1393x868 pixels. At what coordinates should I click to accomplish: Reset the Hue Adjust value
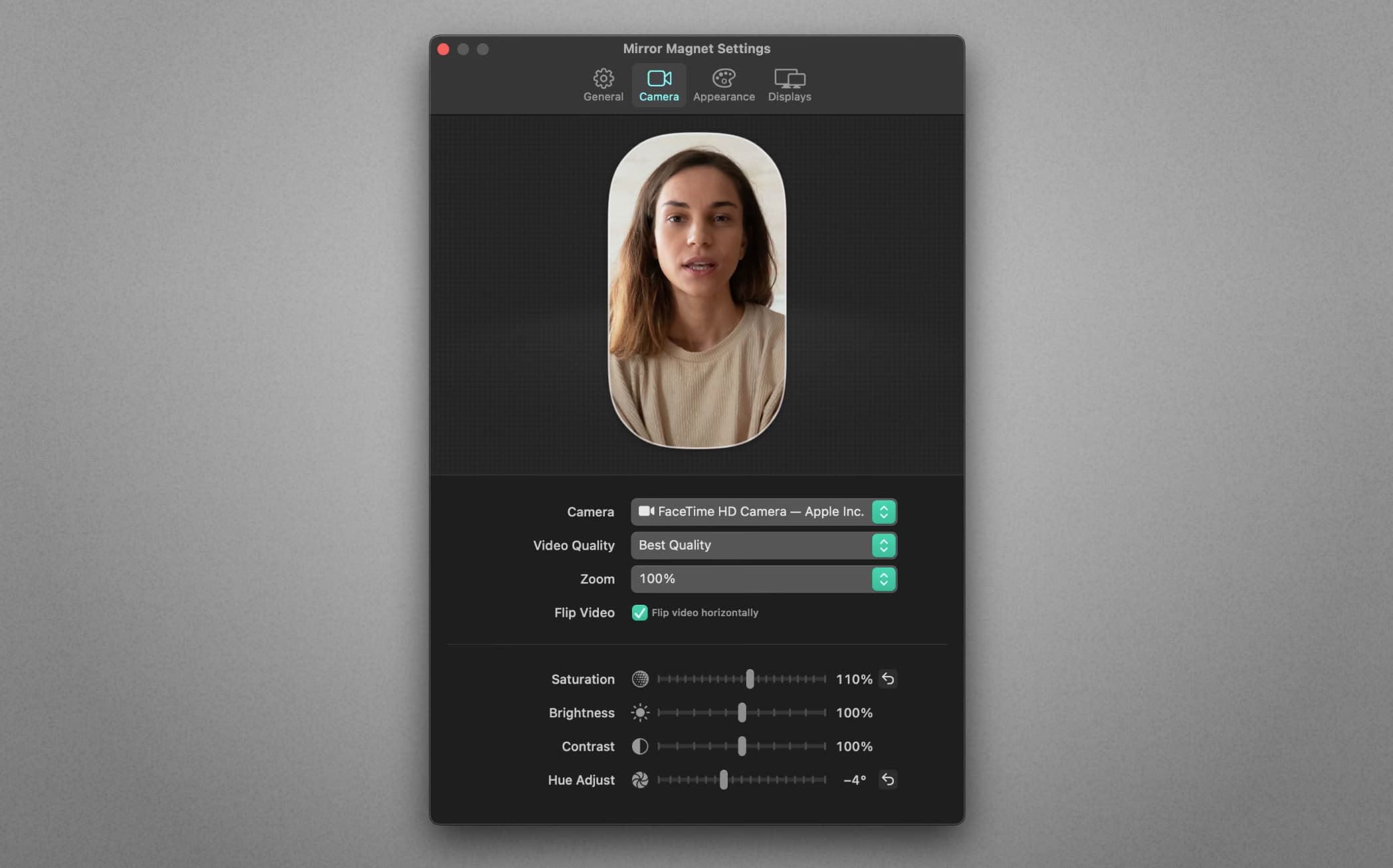click(x=887, y=779)
